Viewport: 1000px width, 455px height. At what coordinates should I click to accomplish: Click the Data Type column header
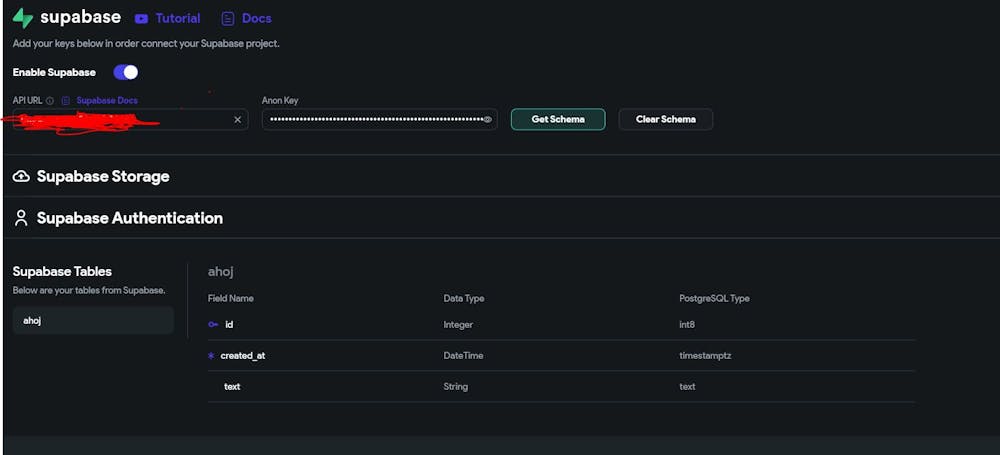464,298
